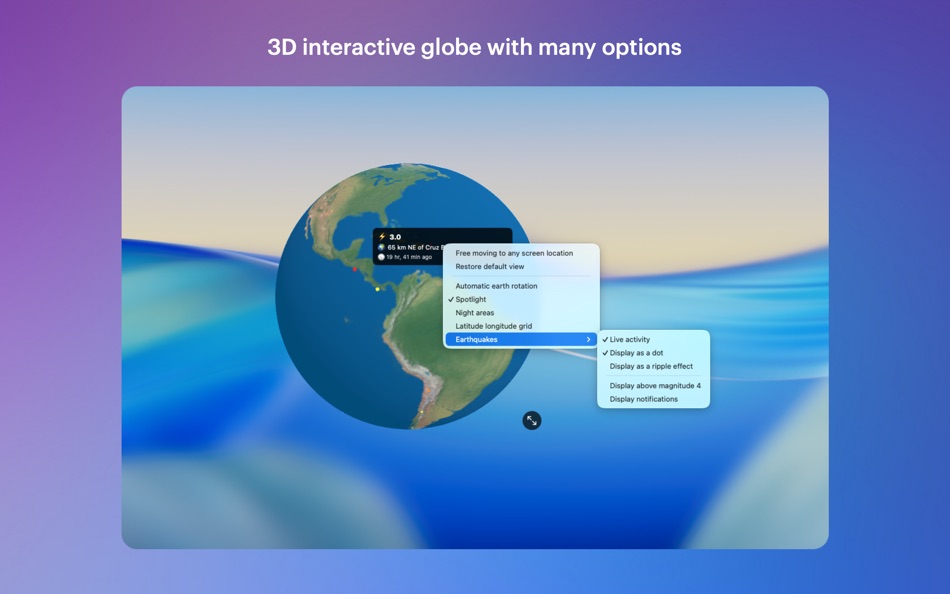Disable the Spotlight option
The height and width of the screenshot is (594, 950).
coord(472,299)
